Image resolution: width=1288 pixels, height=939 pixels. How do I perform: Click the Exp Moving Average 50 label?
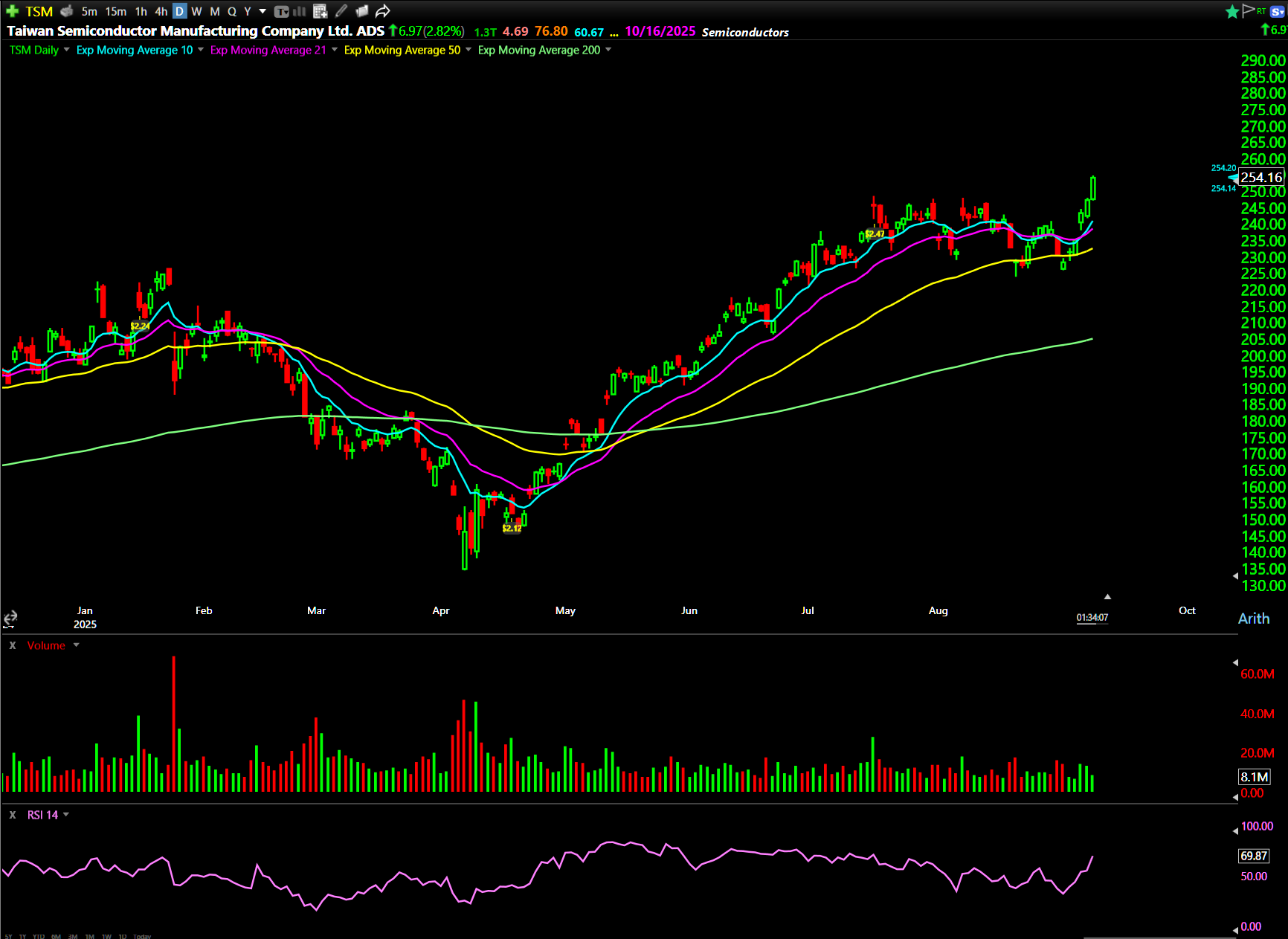(x=402, y=50)
